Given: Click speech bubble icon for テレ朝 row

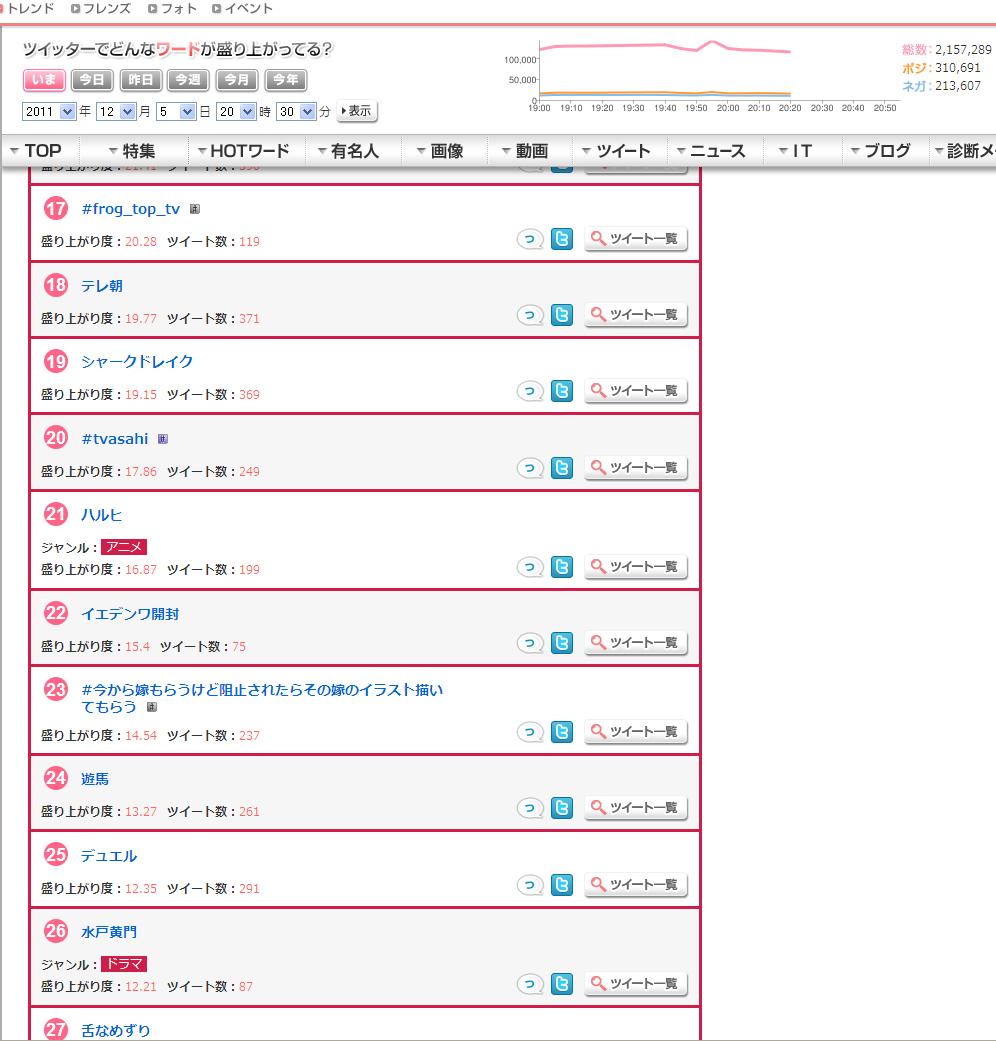Looking at the screenshot, I should click(x=530, y=315).
